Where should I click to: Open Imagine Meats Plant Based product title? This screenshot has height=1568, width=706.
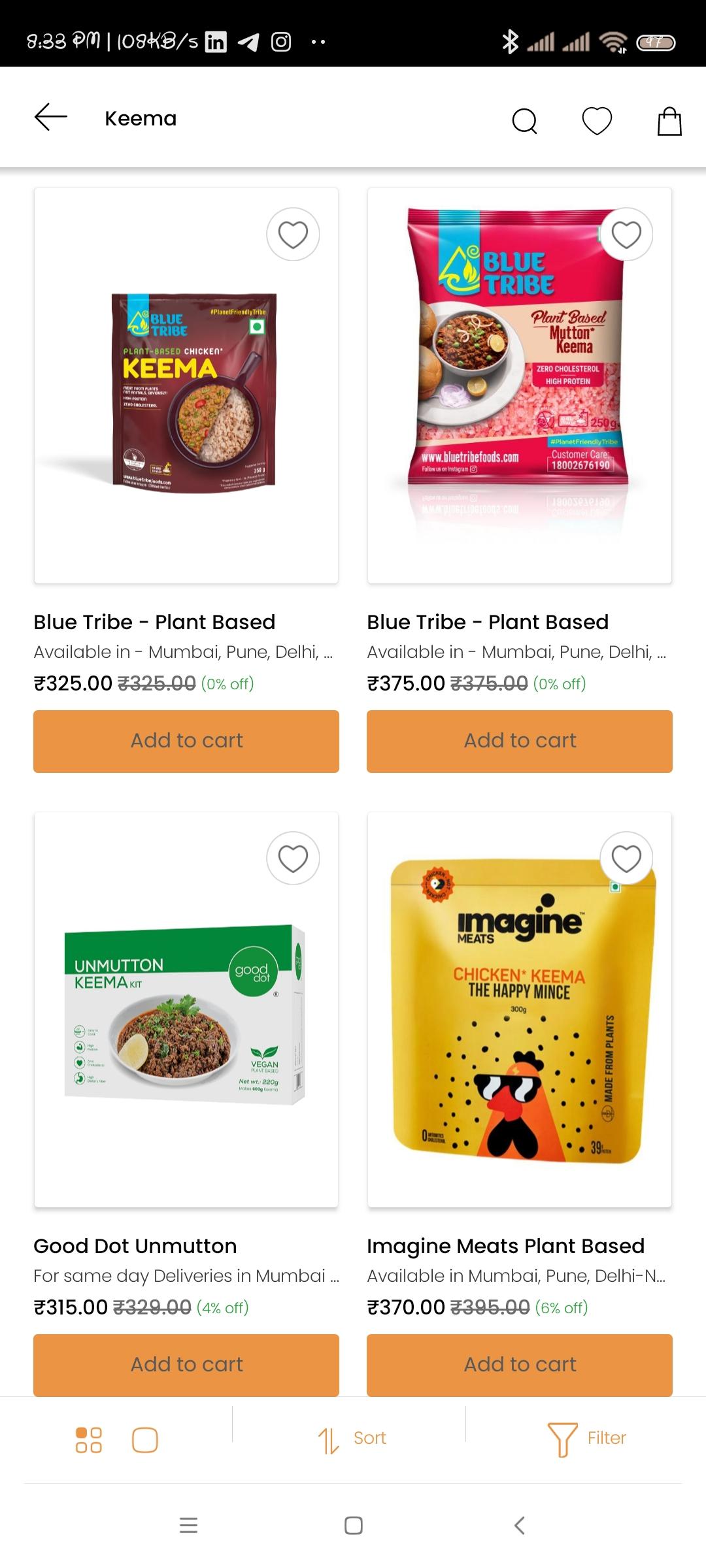pos(505,1246)
